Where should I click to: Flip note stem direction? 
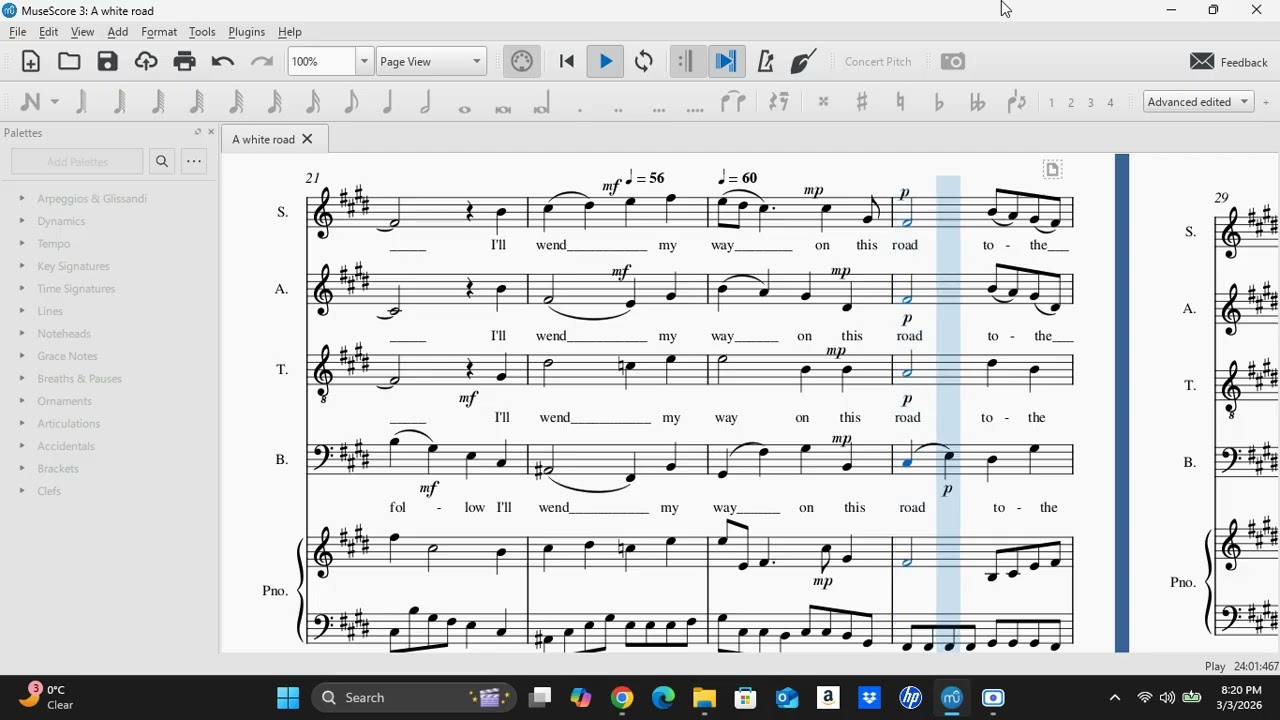pos(1017,102)
